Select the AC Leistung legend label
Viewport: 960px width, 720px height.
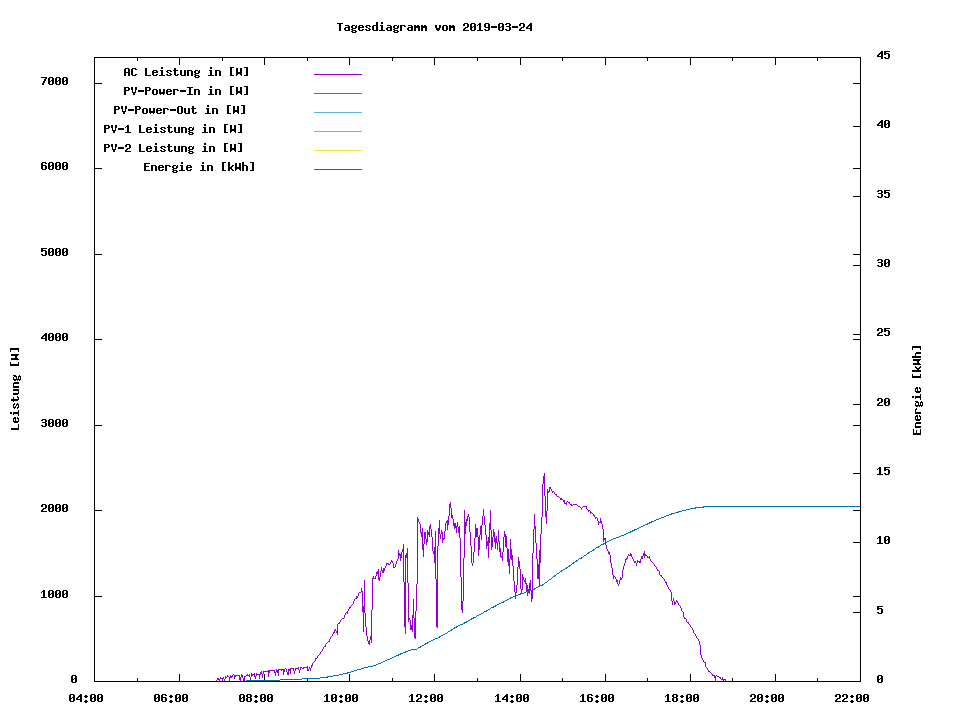coord(186,72)
